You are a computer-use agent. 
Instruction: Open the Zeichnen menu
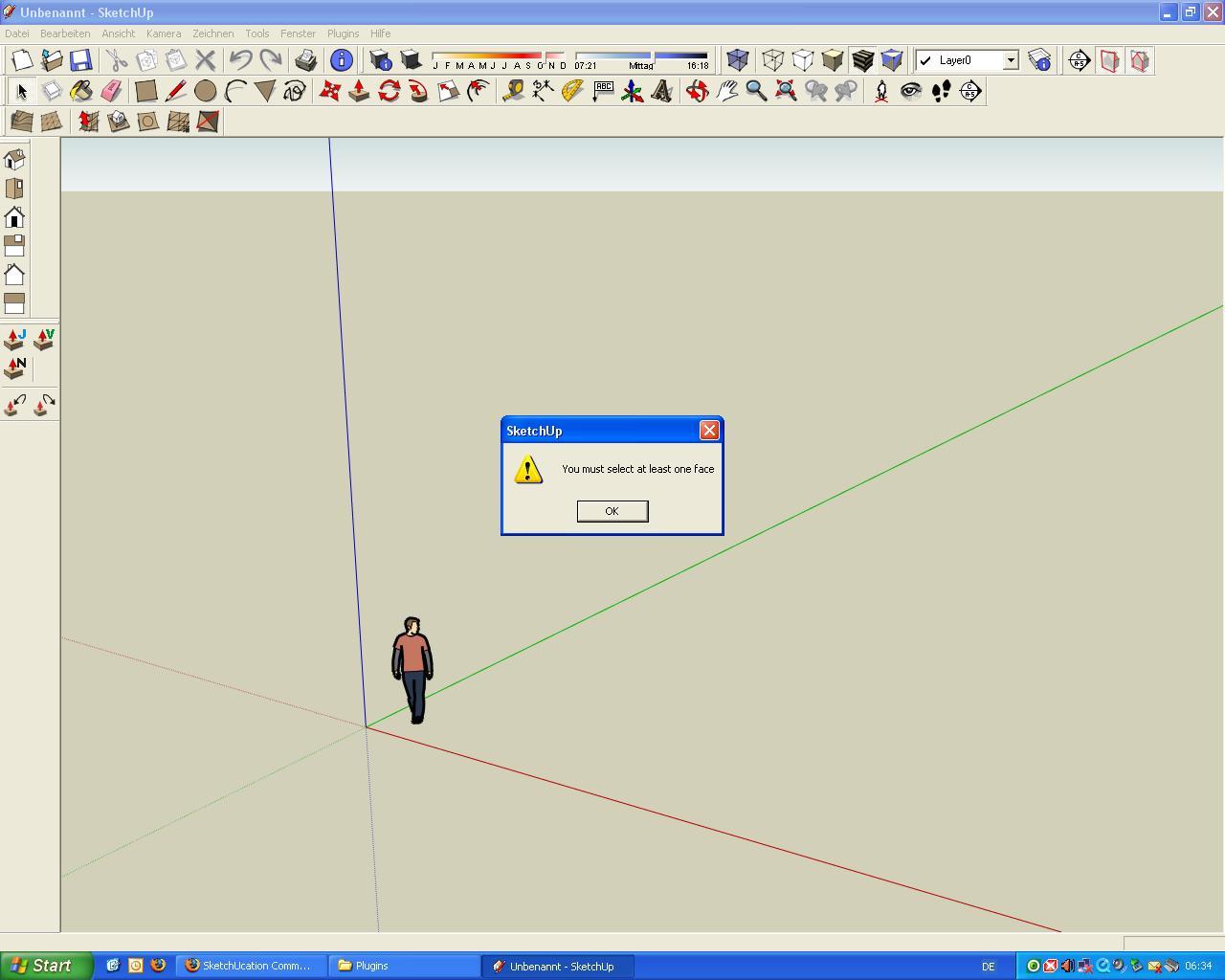click(x=212, y=33)
